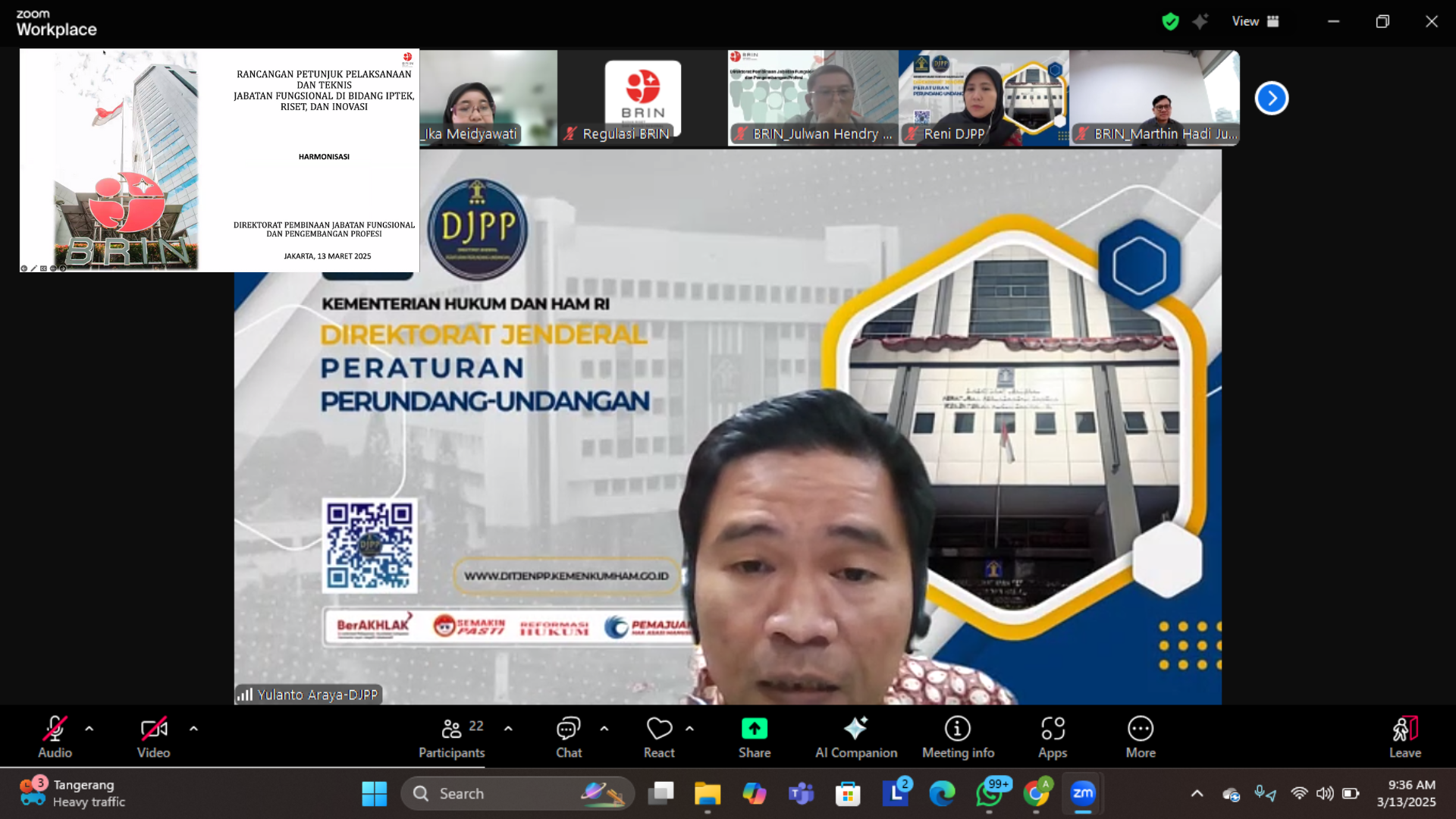Screen dimensions: 1456x819
Task: Open the Chat panel
Action: point(569,737)
